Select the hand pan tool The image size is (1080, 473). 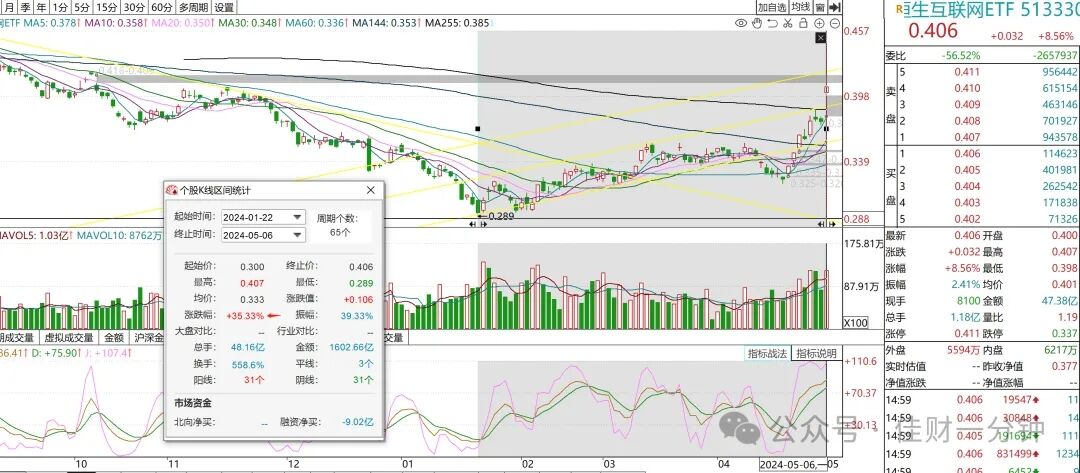click(757, 23)
